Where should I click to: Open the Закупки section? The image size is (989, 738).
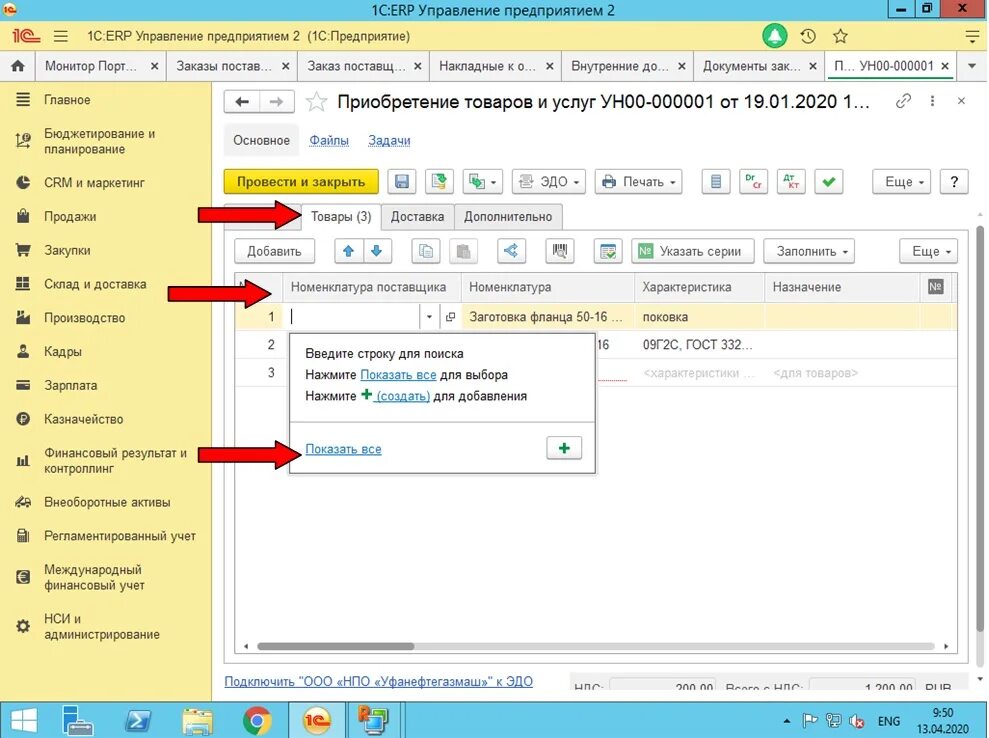pos(67,250)
